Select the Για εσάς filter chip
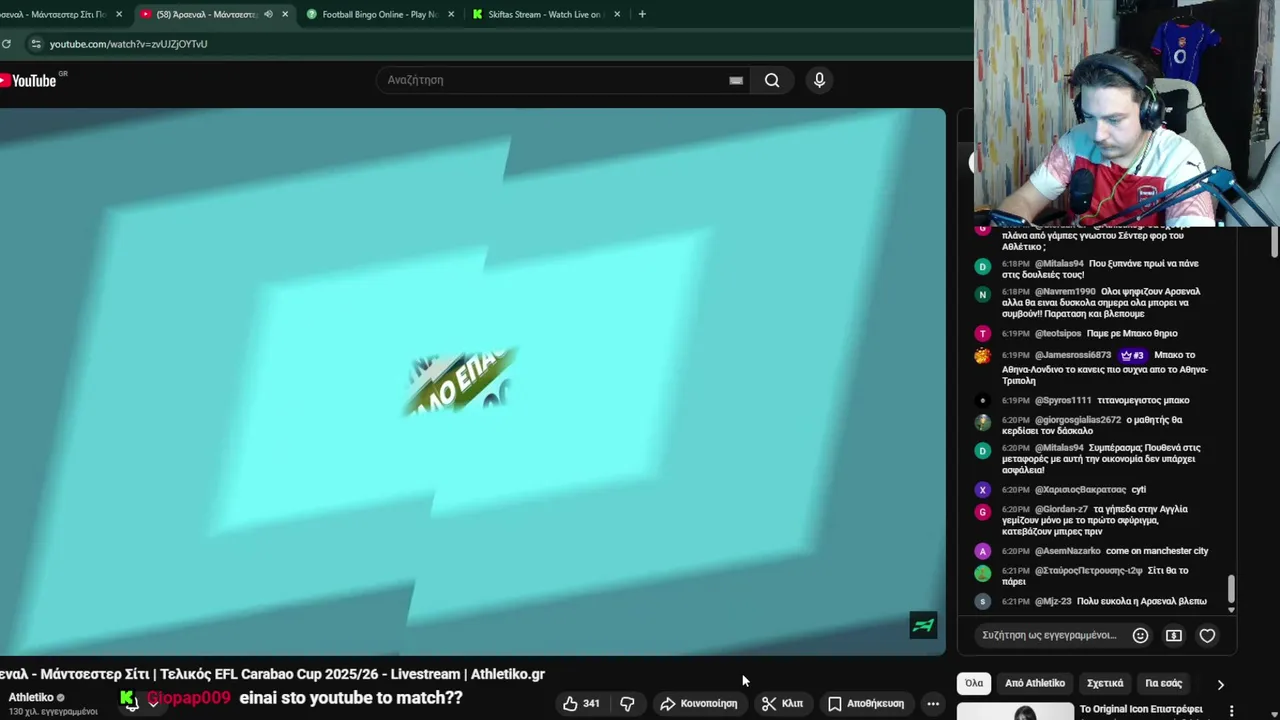Image resolution: width=1280 pixels, height=720 pixels. (1163, 683)
